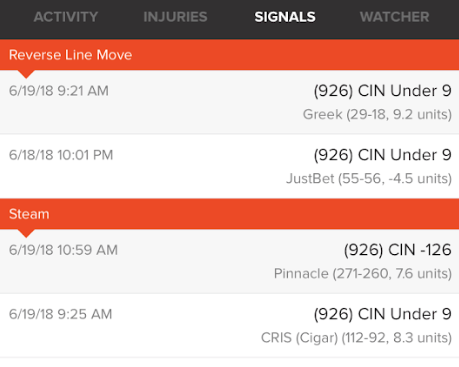Collapse the Reverse Line Move section header

click(x=229, y=55)
